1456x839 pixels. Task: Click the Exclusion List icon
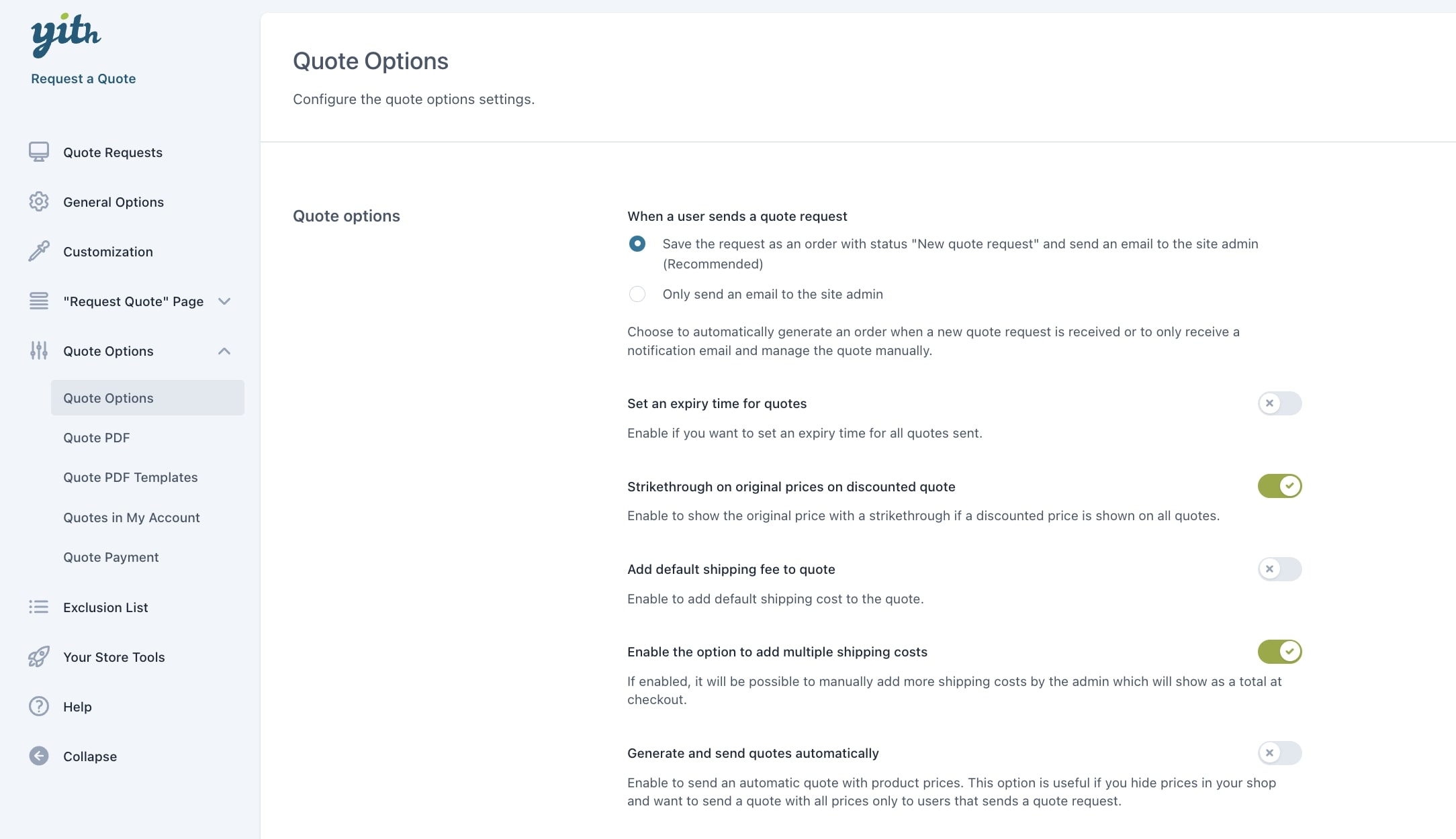[39, 607]
